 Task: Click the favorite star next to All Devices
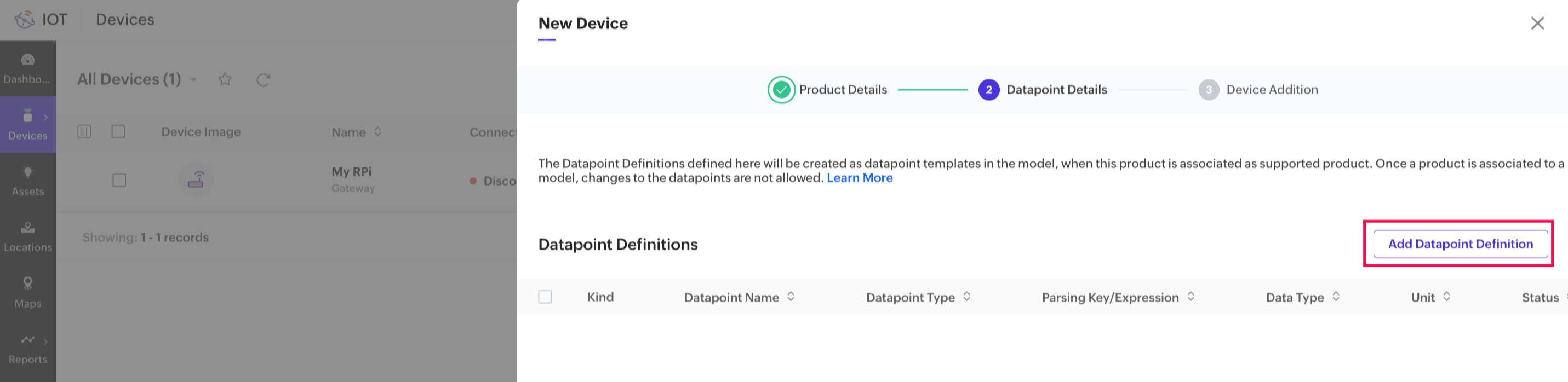tap(225, 80)
